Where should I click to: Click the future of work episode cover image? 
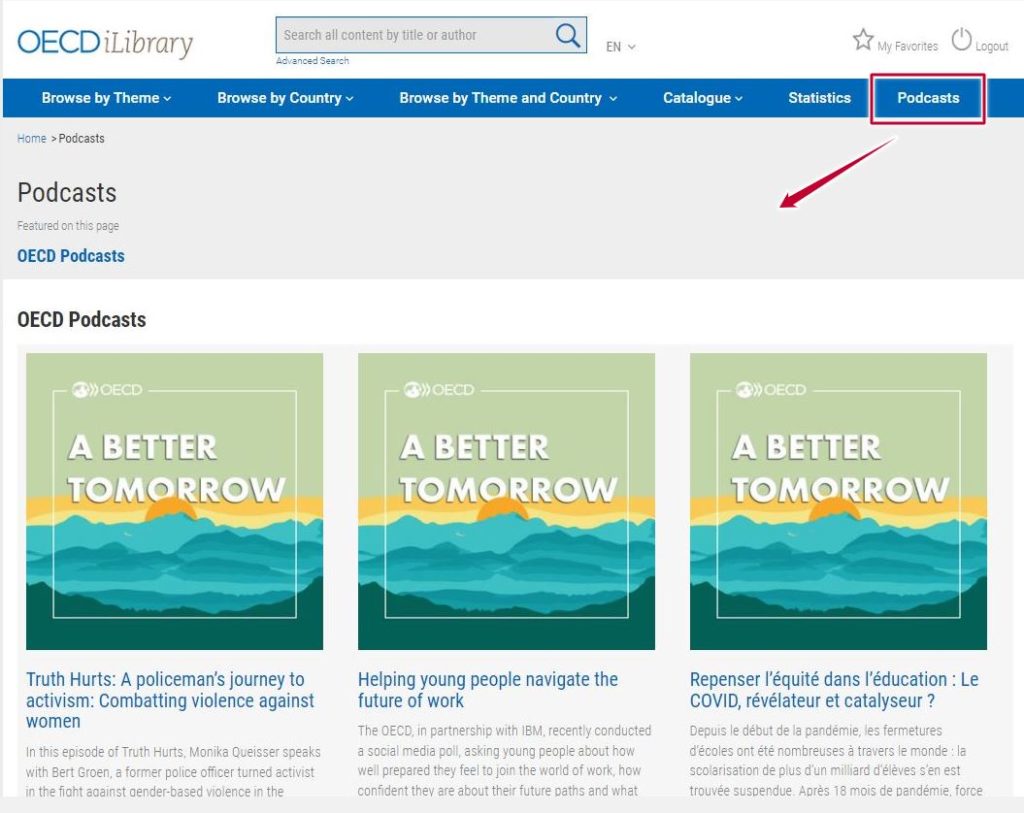tap(506, 502)
